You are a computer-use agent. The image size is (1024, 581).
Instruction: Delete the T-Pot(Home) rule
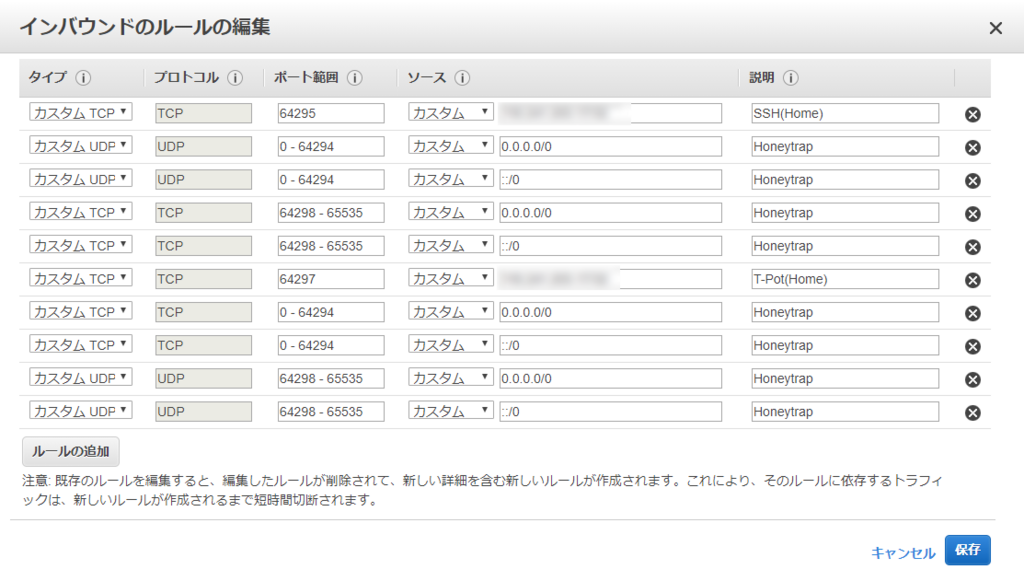[972, 280]
